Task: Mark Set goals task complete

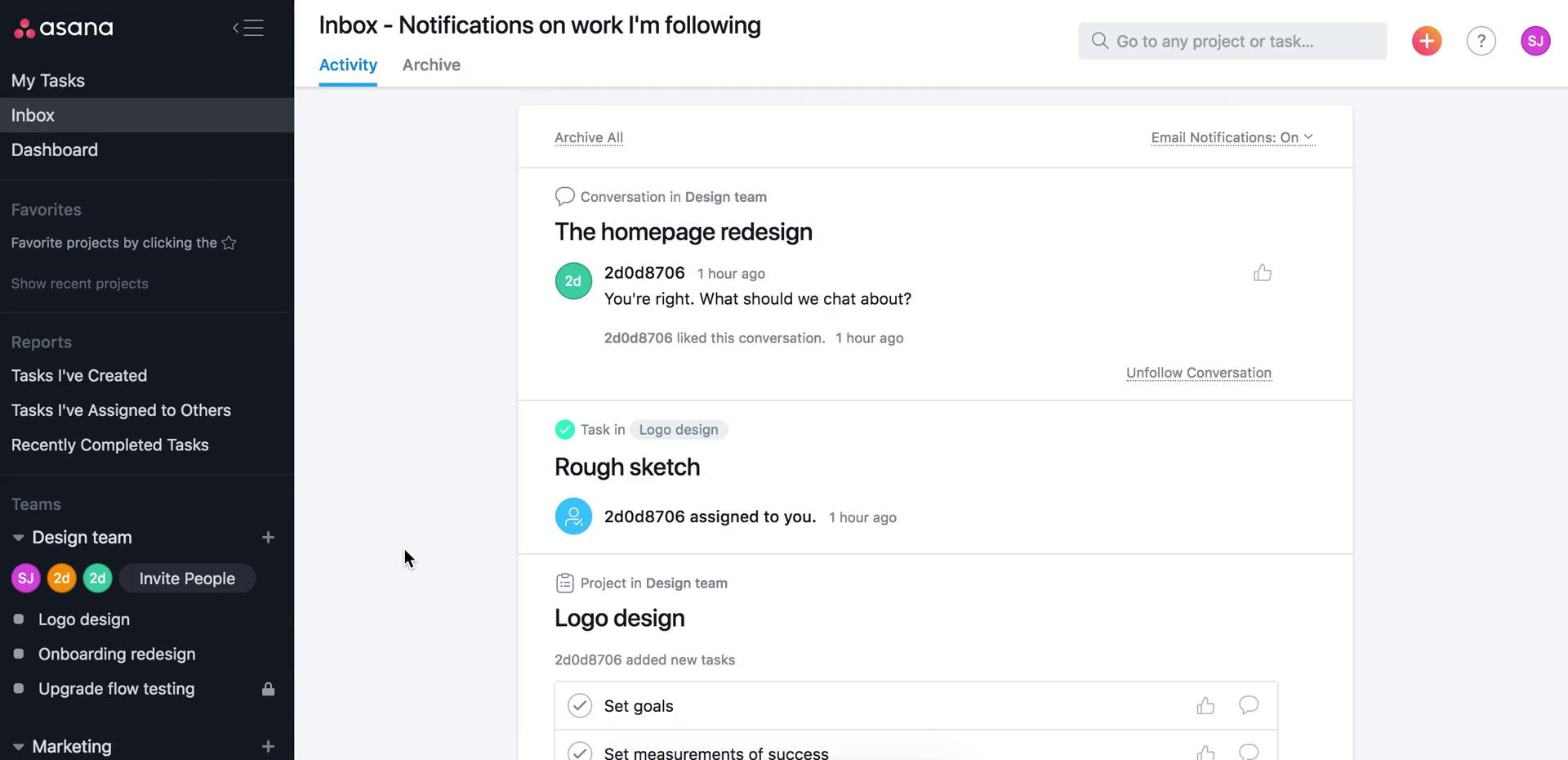Action: click(x=580, y=705)
